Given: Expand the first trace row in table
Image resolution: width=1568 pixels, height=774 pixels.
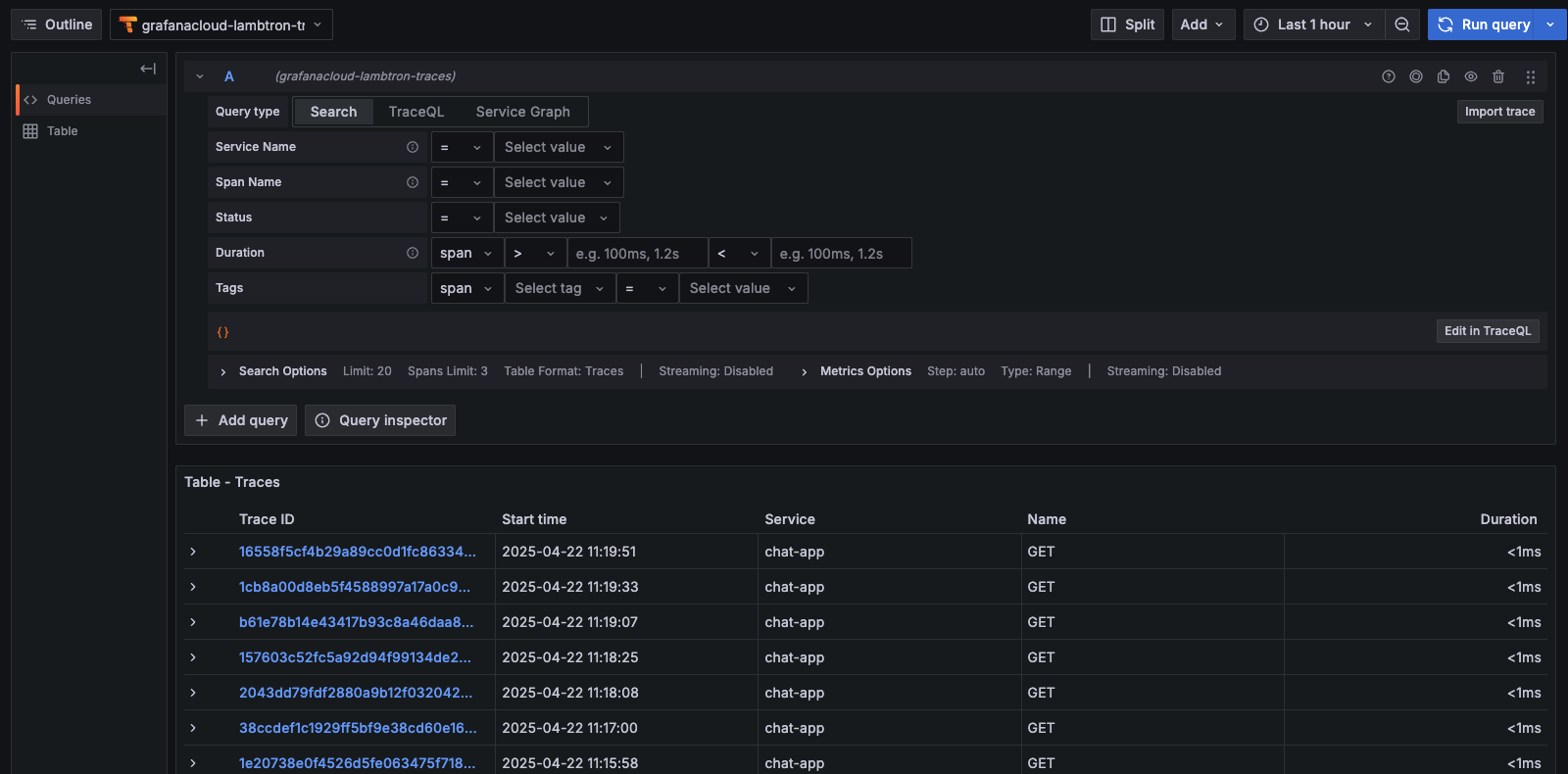Looking at the screenshot, I should (x=193, y=552).
